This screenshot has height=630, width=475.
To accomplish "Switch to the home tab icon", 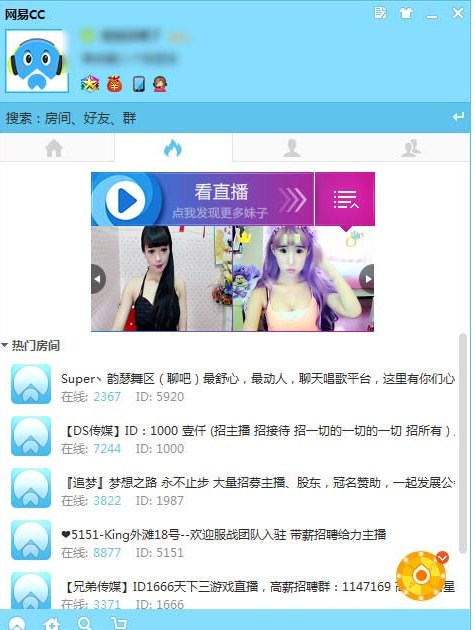I will coord(54,148).
